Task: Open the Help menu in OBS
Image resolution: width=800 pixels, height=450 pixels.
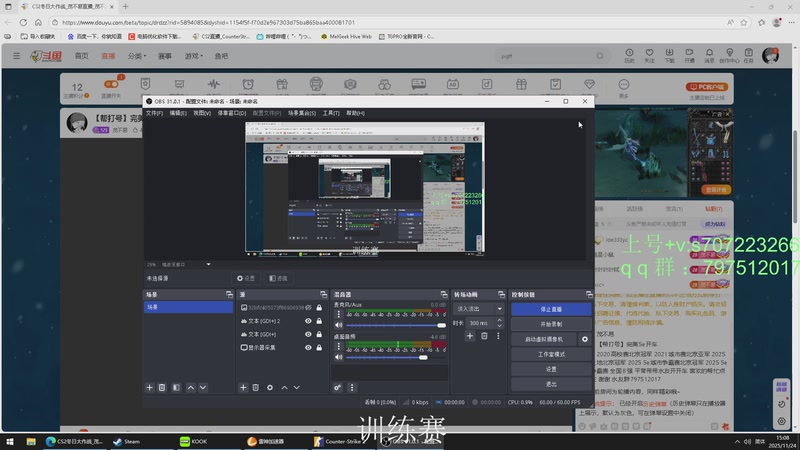Action: coord(355,113)
